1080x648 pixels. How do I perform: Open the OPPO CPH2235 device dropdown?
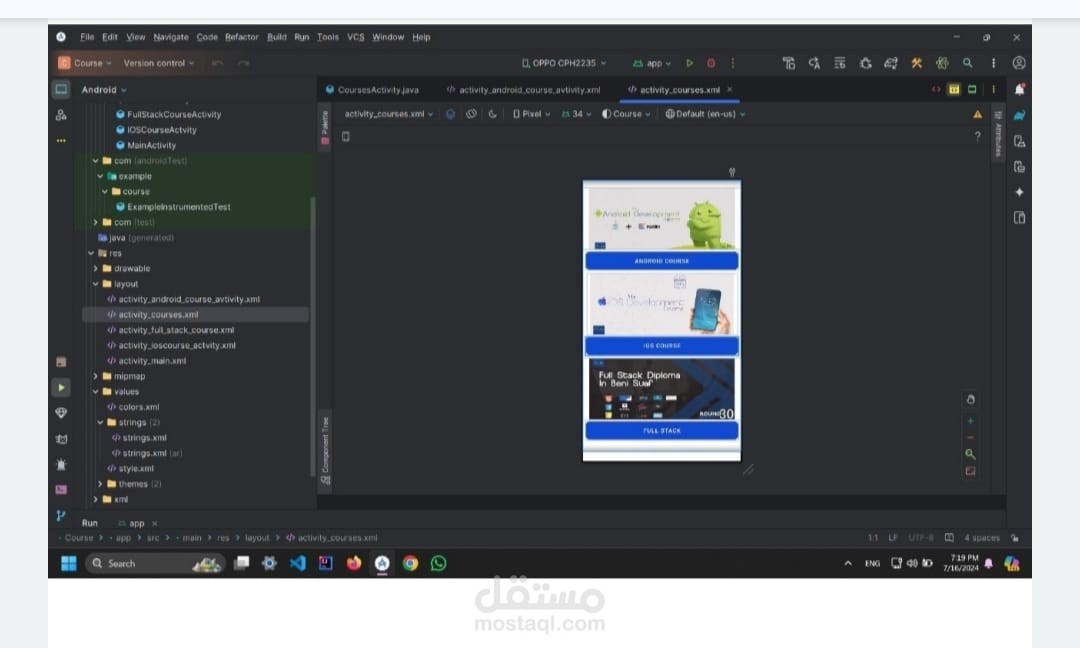tap(564, 63)
